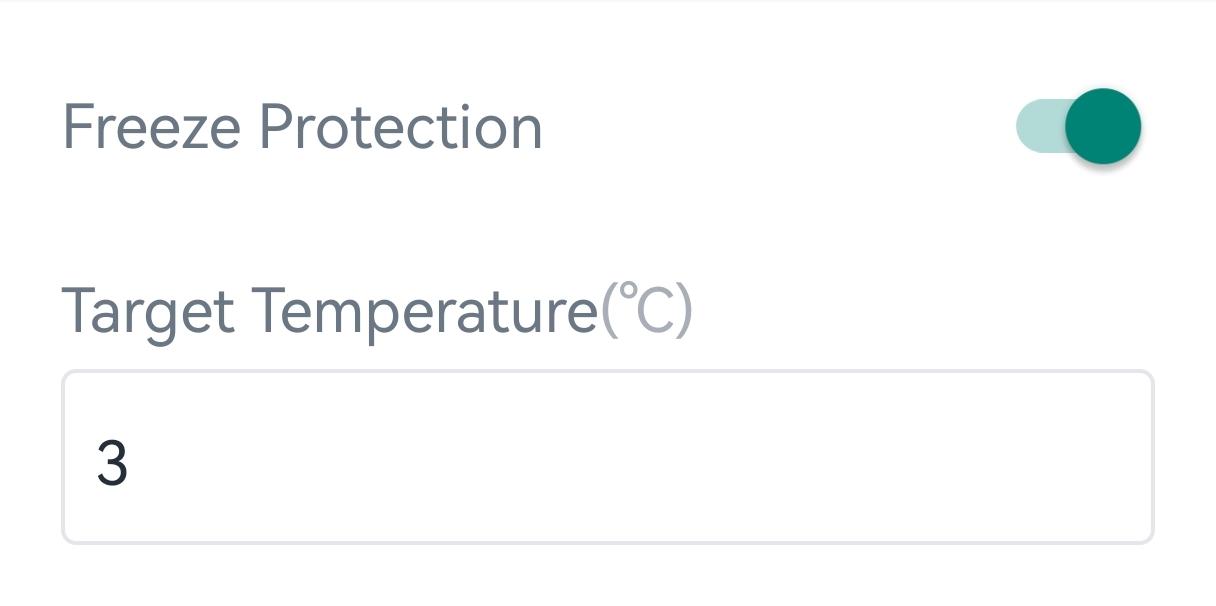
Task: Click the Target Temperature label
Action: pos(330,311)
